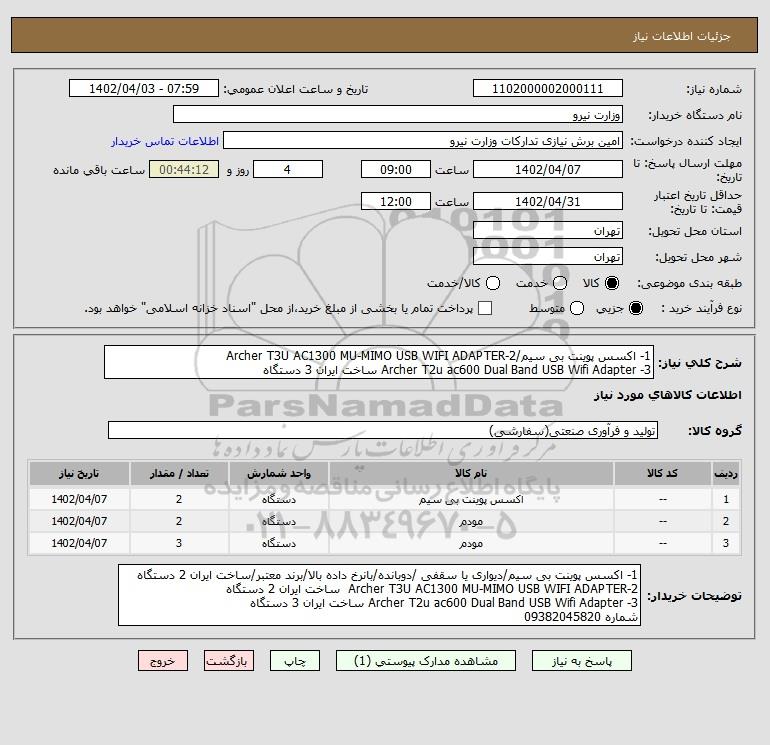Click the پاسخ به نیاز button
Image resolution: width=770 pixels, height=745 pixels.
click(x=581, y=661)
